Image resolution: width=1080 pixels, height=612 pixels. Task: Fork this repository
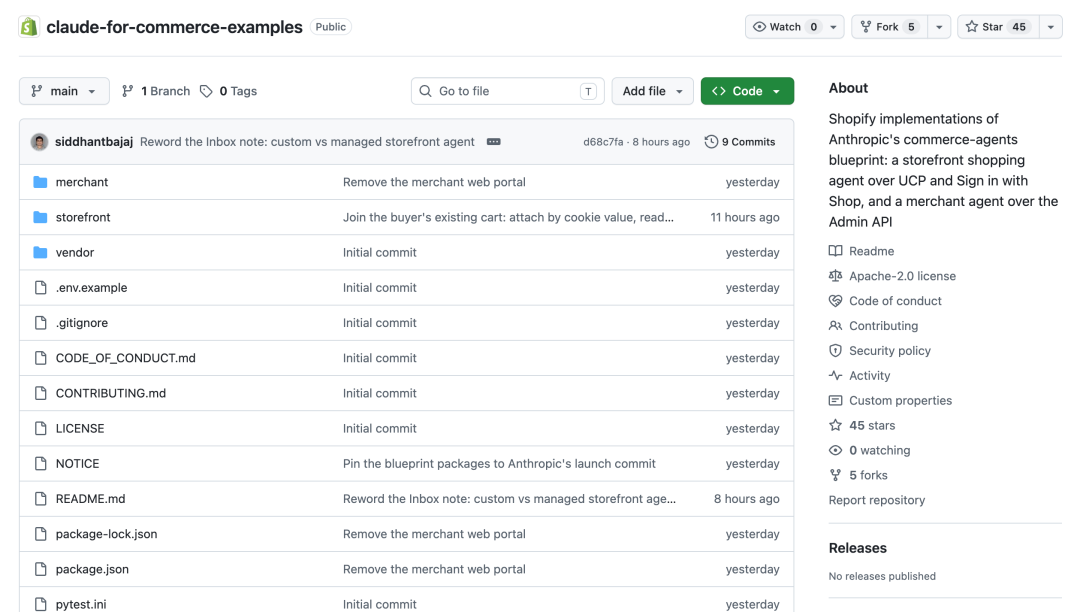889,27
